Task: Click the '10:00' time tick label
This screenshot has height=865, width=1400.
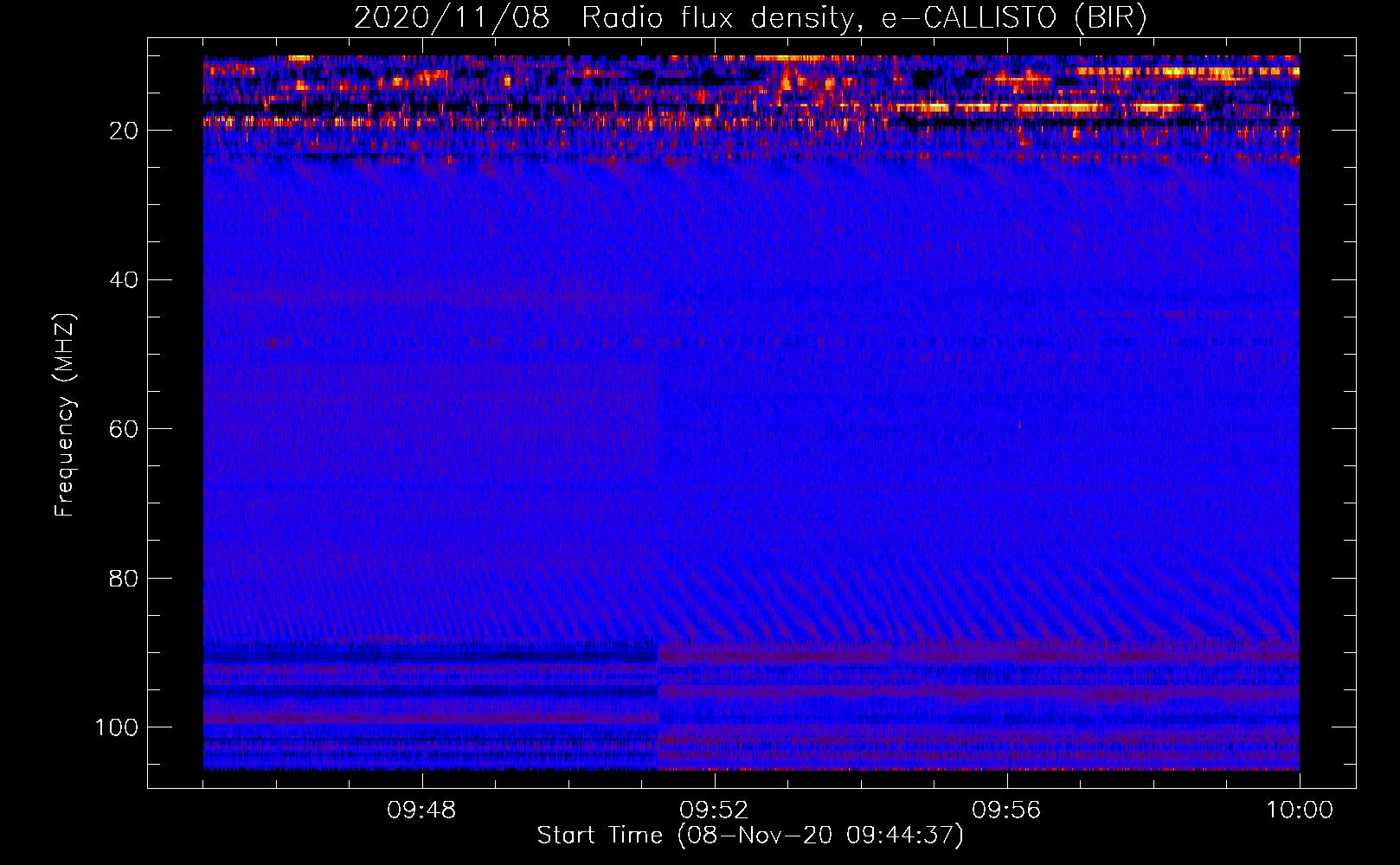Action: [1300, 811]
